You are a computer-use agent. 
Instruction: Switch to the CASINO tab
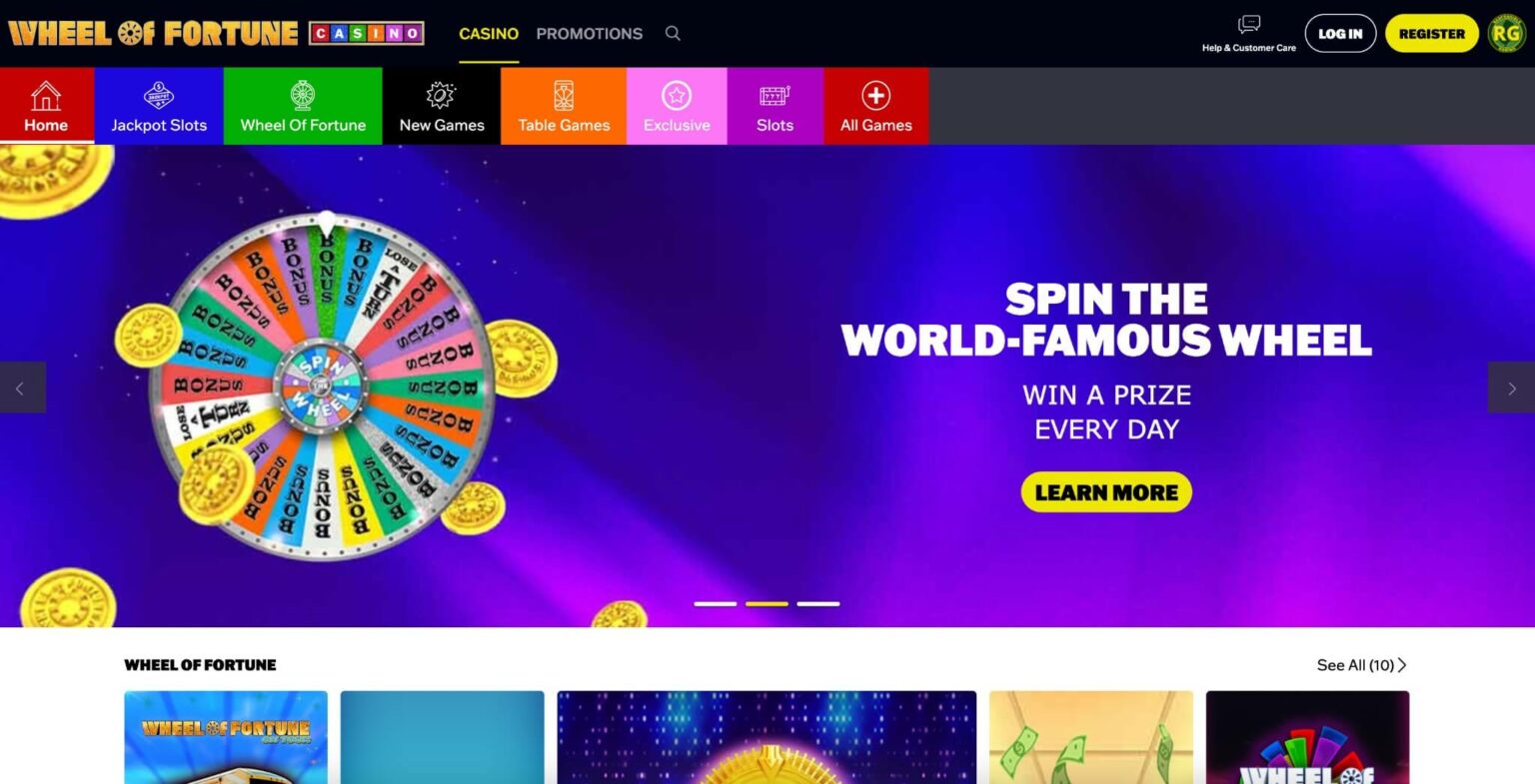coord(489,34)
